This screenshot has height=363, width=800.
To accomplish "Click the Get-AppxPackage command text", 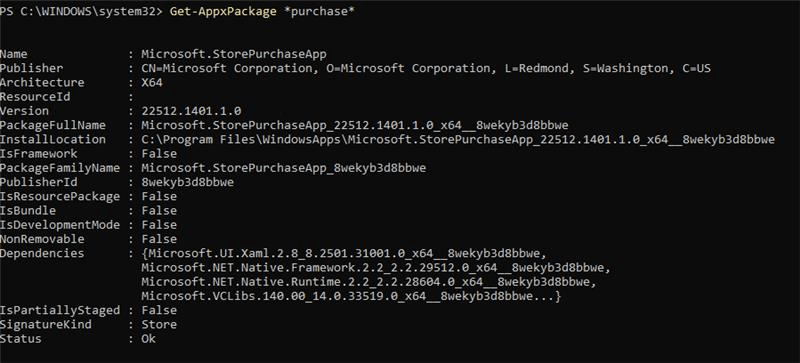I will point(223,12).
